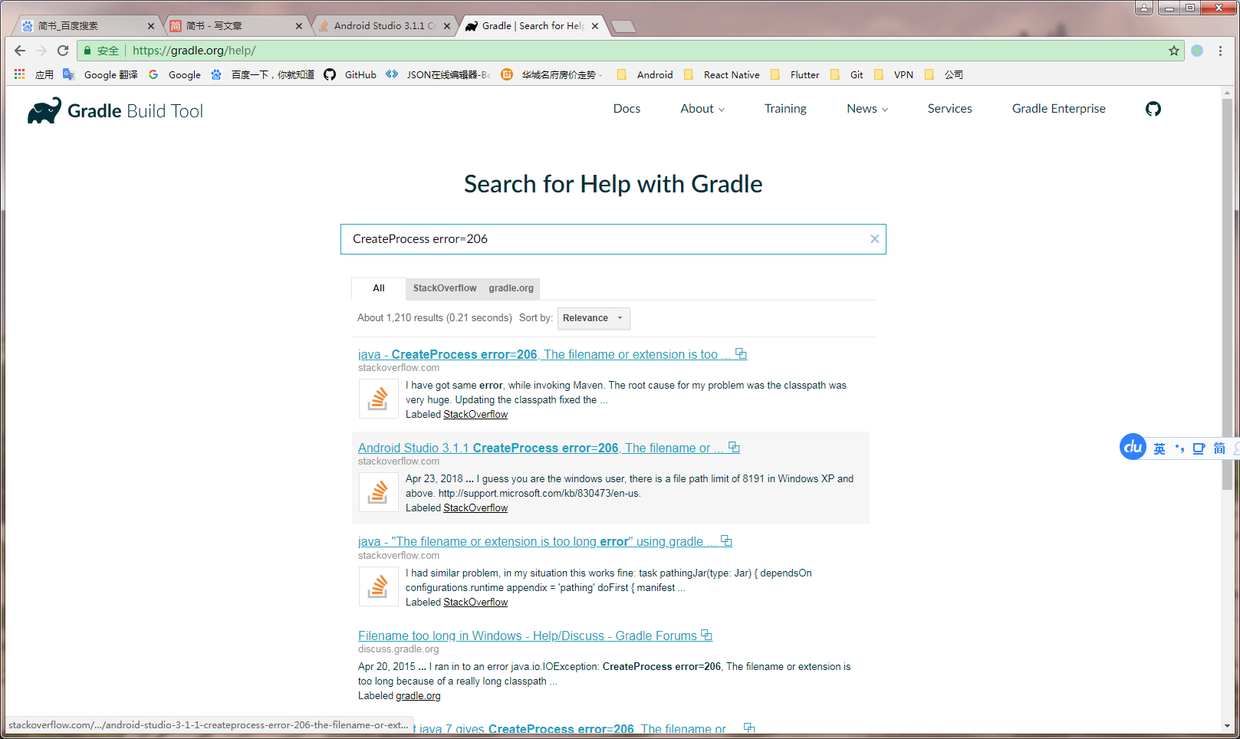This screenshot has height=739, width=1240.
Task: Switch to the 简书 - 写文章 browser tab
Action: tap(235, 26)
